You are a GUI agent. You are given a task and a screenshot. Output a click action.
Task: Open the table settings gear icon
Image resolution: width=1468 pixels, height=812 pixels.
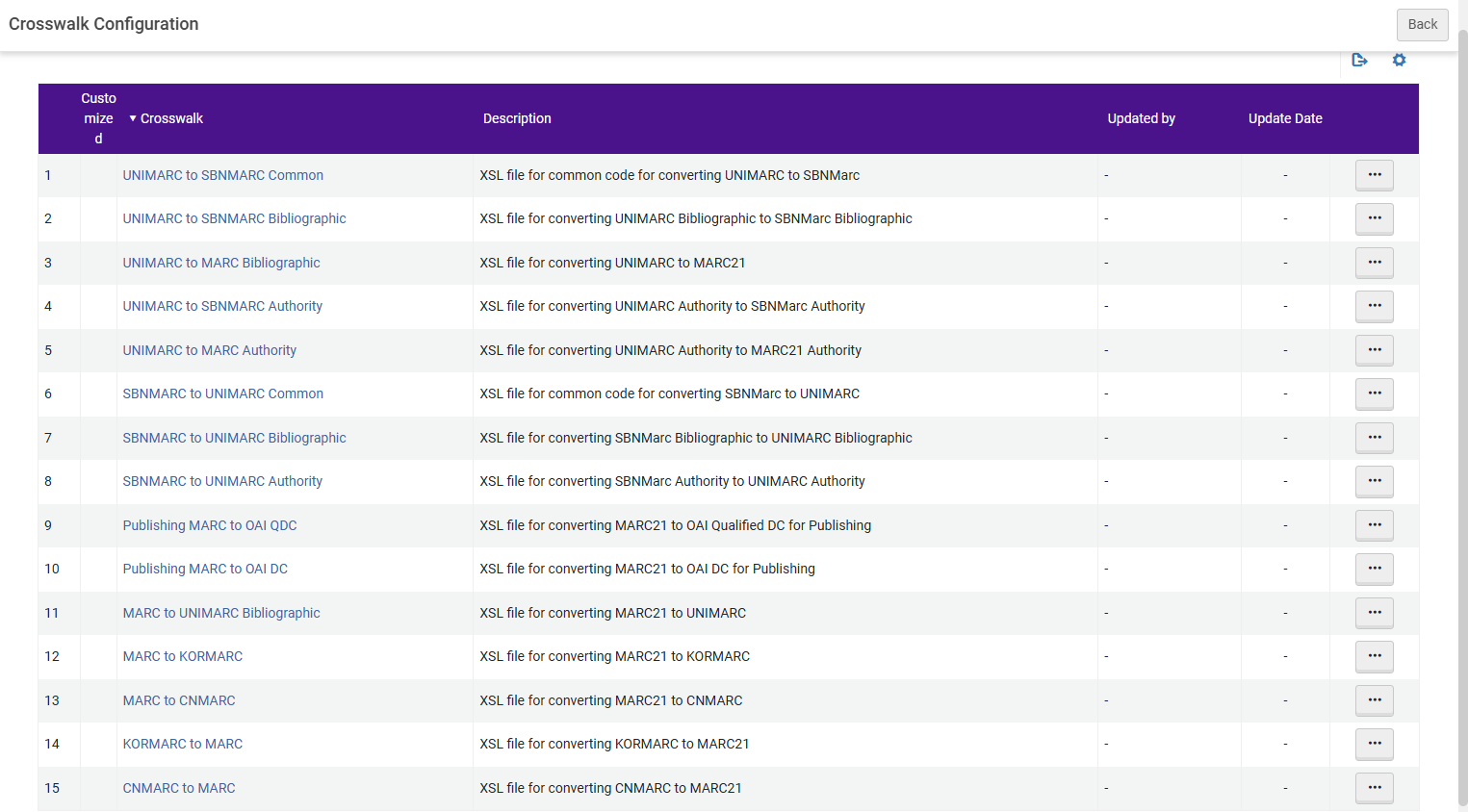pos(1399,60)
